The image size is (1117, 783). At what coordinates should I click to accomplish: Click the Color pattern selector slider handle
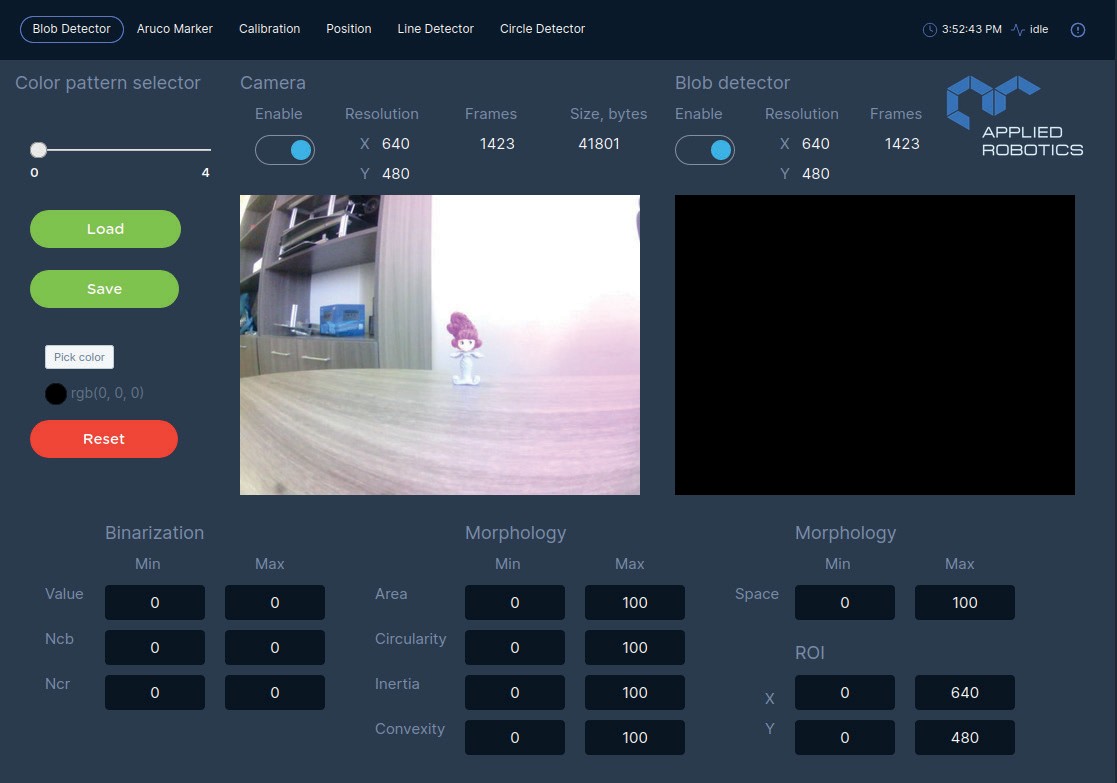coord(38,150)
